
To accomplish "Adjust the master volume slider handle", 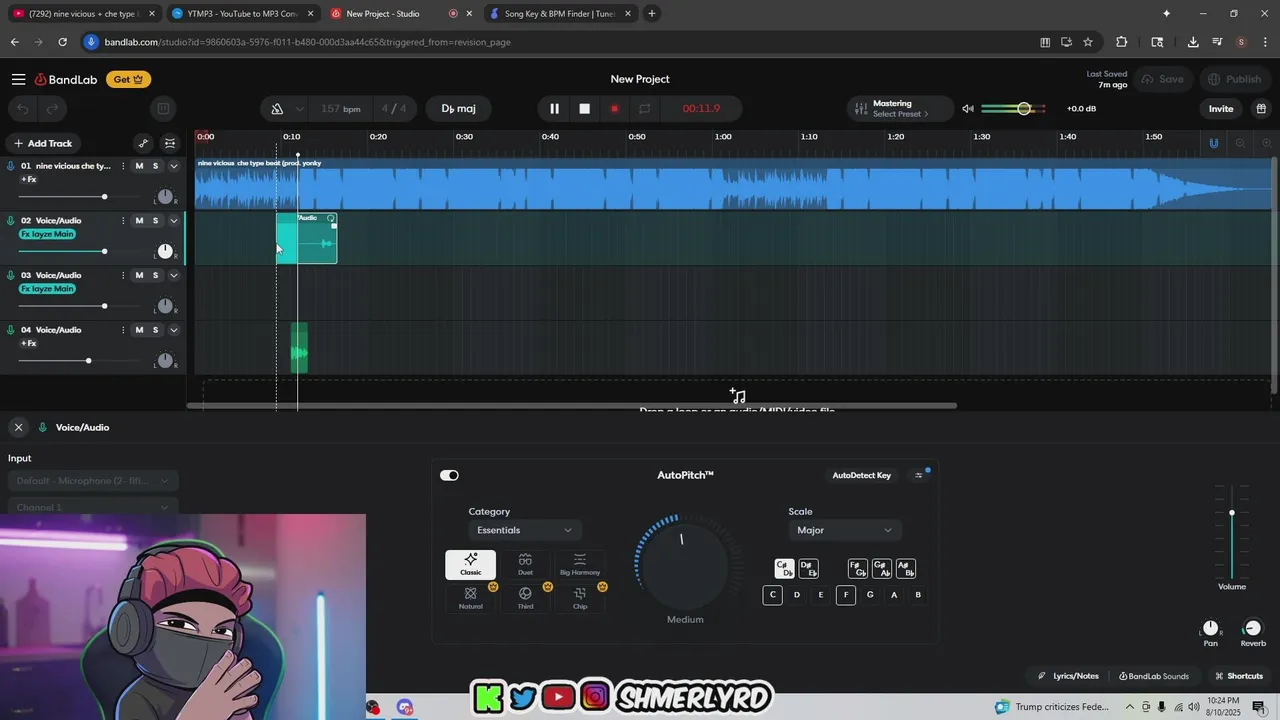I will pos(1023,108).
